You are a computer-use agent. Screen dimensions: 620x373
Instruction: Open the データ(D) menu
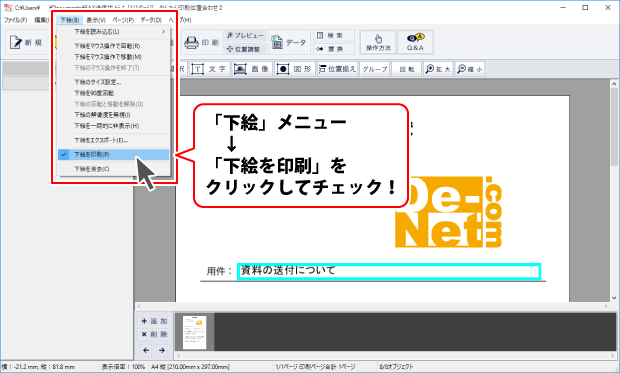(x=151, y=20)
